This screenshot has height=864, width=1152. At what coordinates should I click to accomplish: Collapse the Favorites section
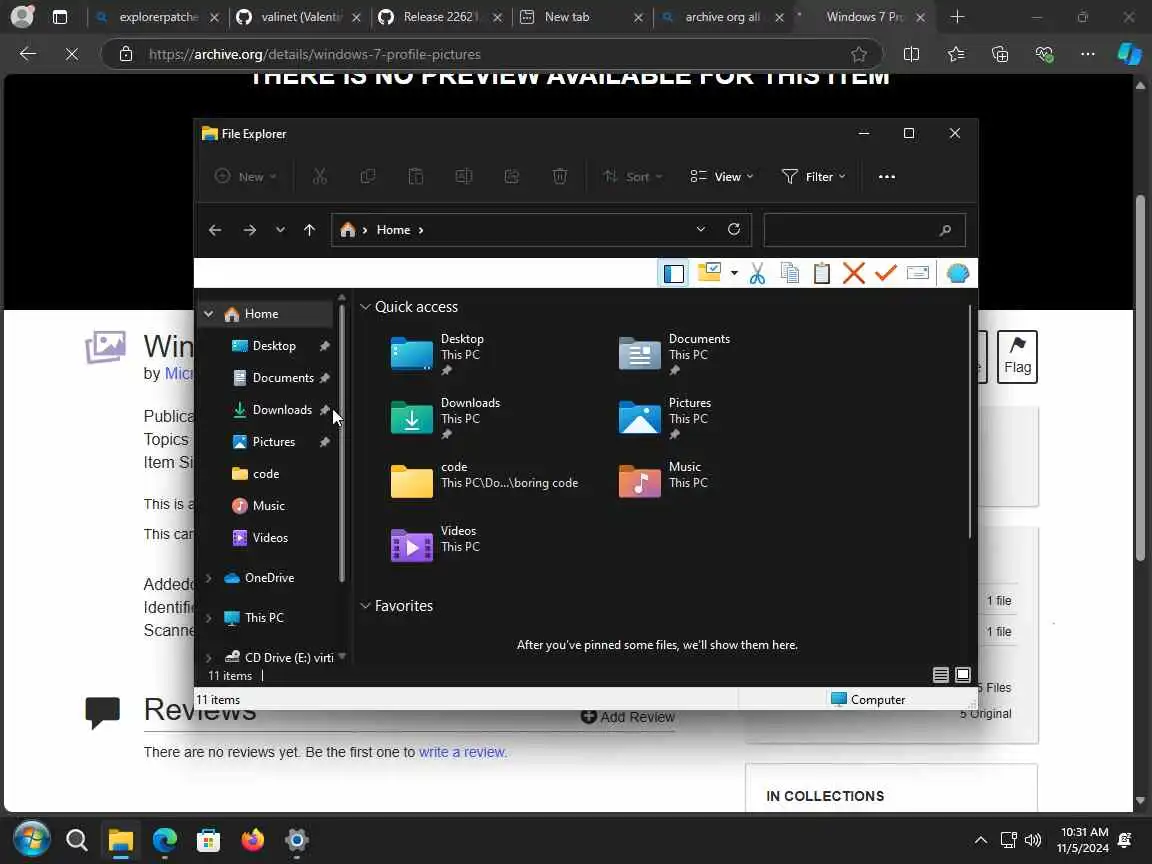coord(365,606)
